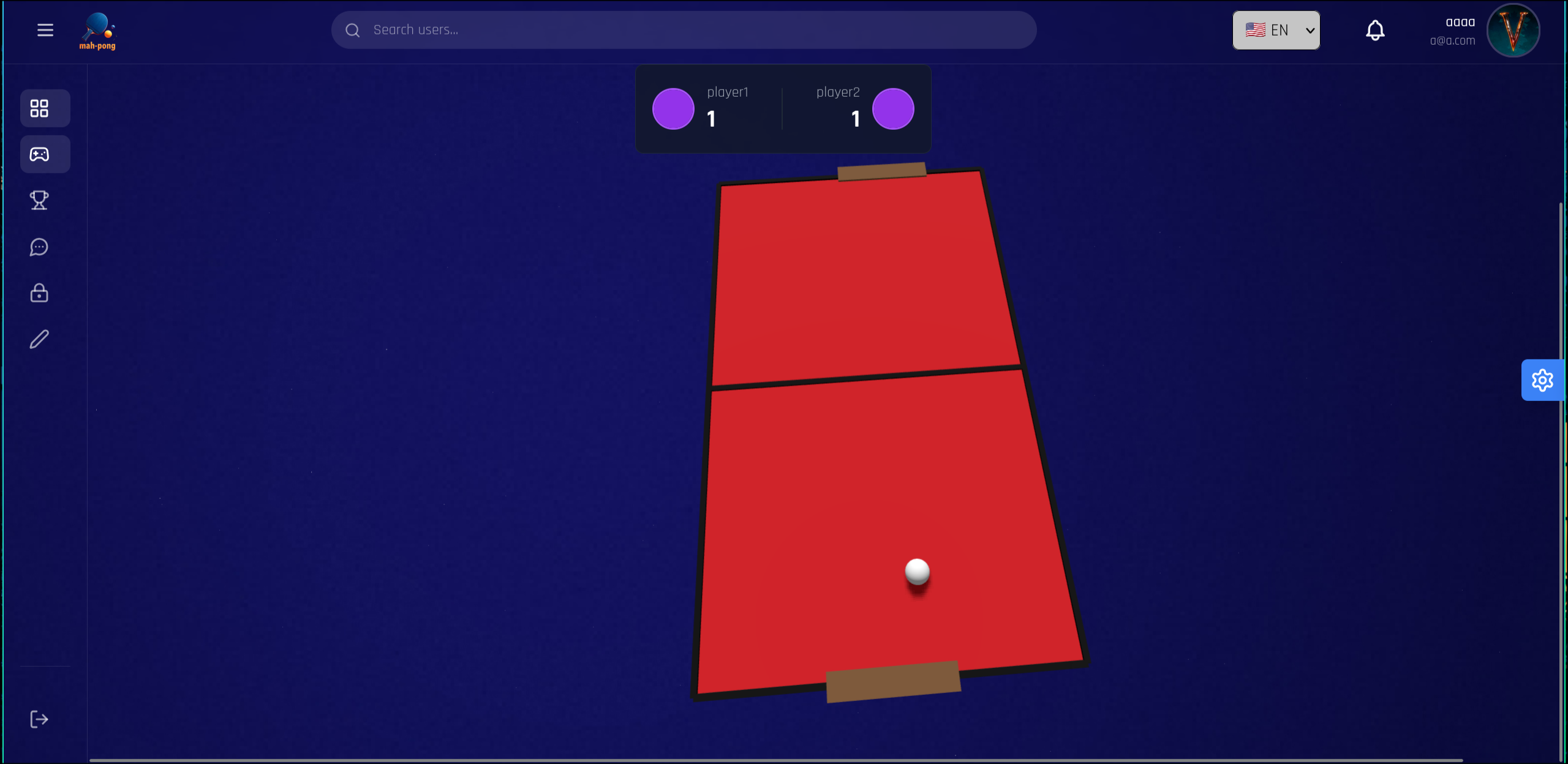The height and width of the screenshot is (764, 1568).
Task: Open the trophy tournaments icon
Action: tap(39, 200)
